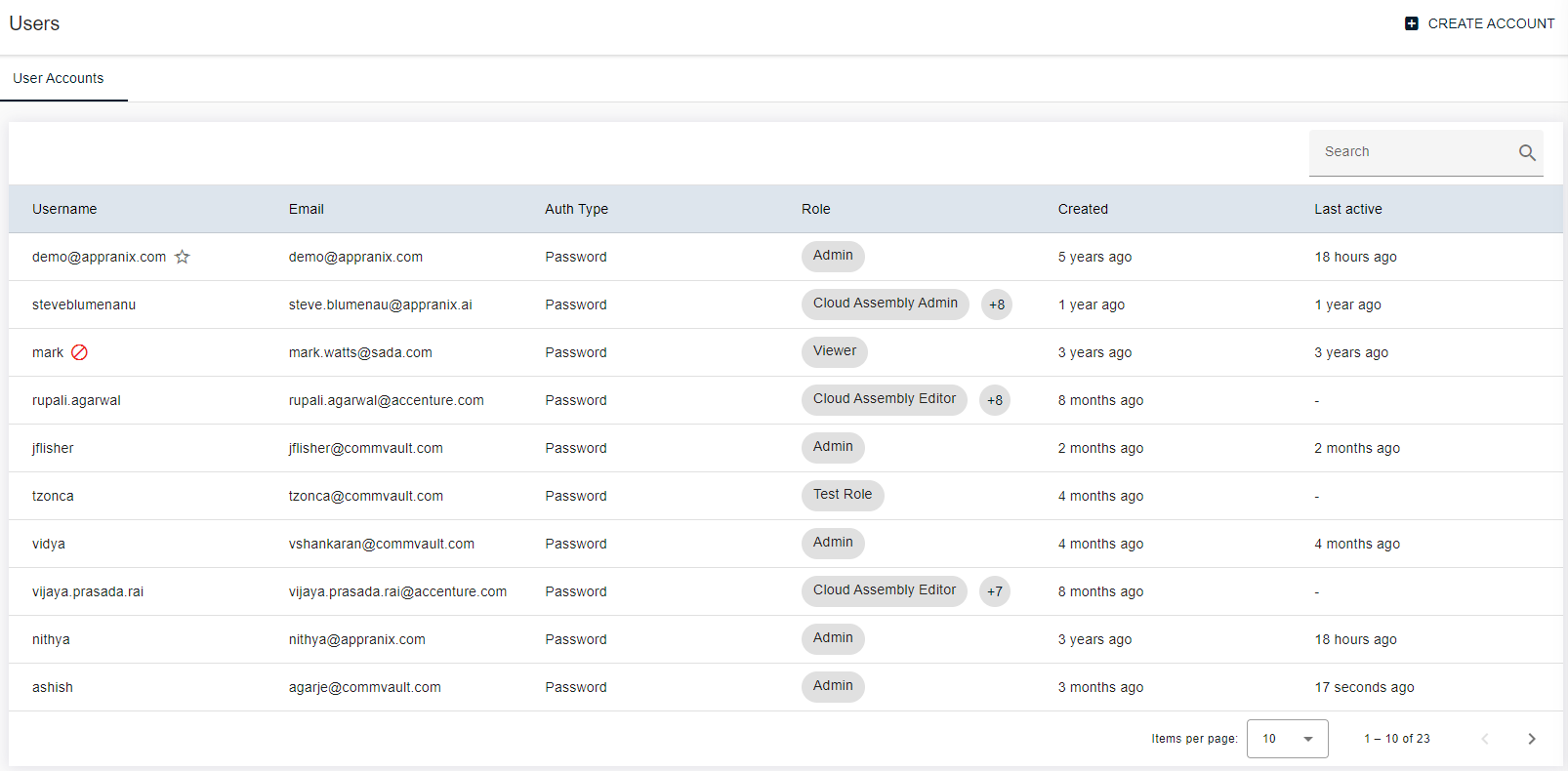Click the '17 seconds ago' last active cell
1568x771 pixels.
(x=1364, y=687)
